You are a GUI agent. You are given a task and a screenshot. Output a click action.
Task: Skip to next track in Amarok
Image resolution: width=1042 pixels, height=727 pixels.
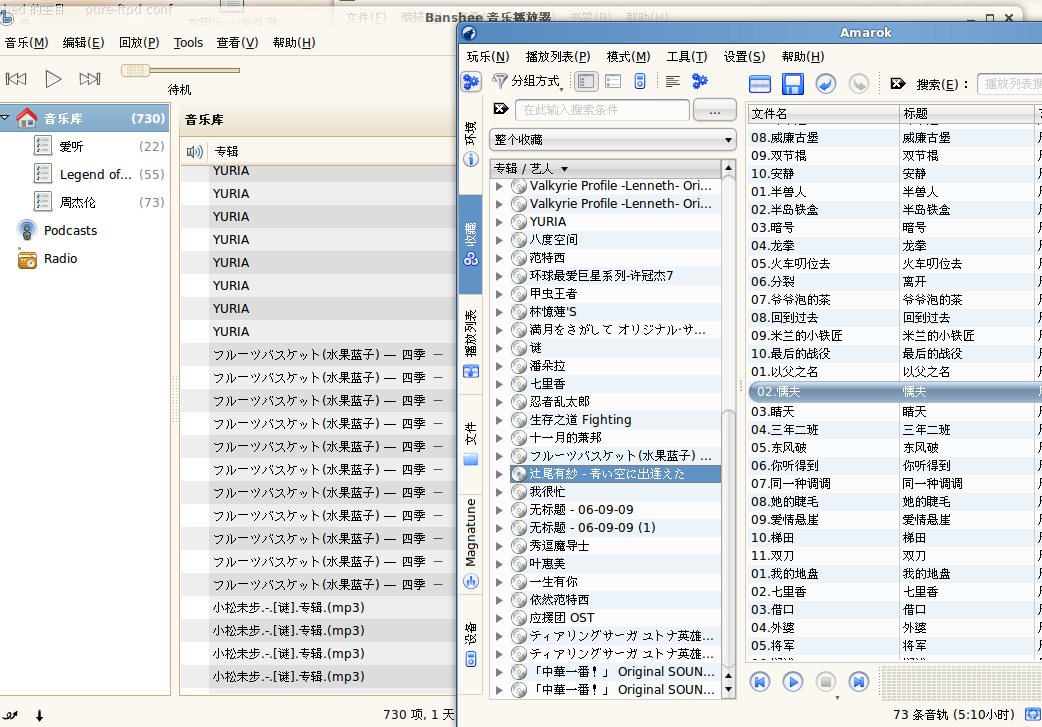click(x=859, y=682)
